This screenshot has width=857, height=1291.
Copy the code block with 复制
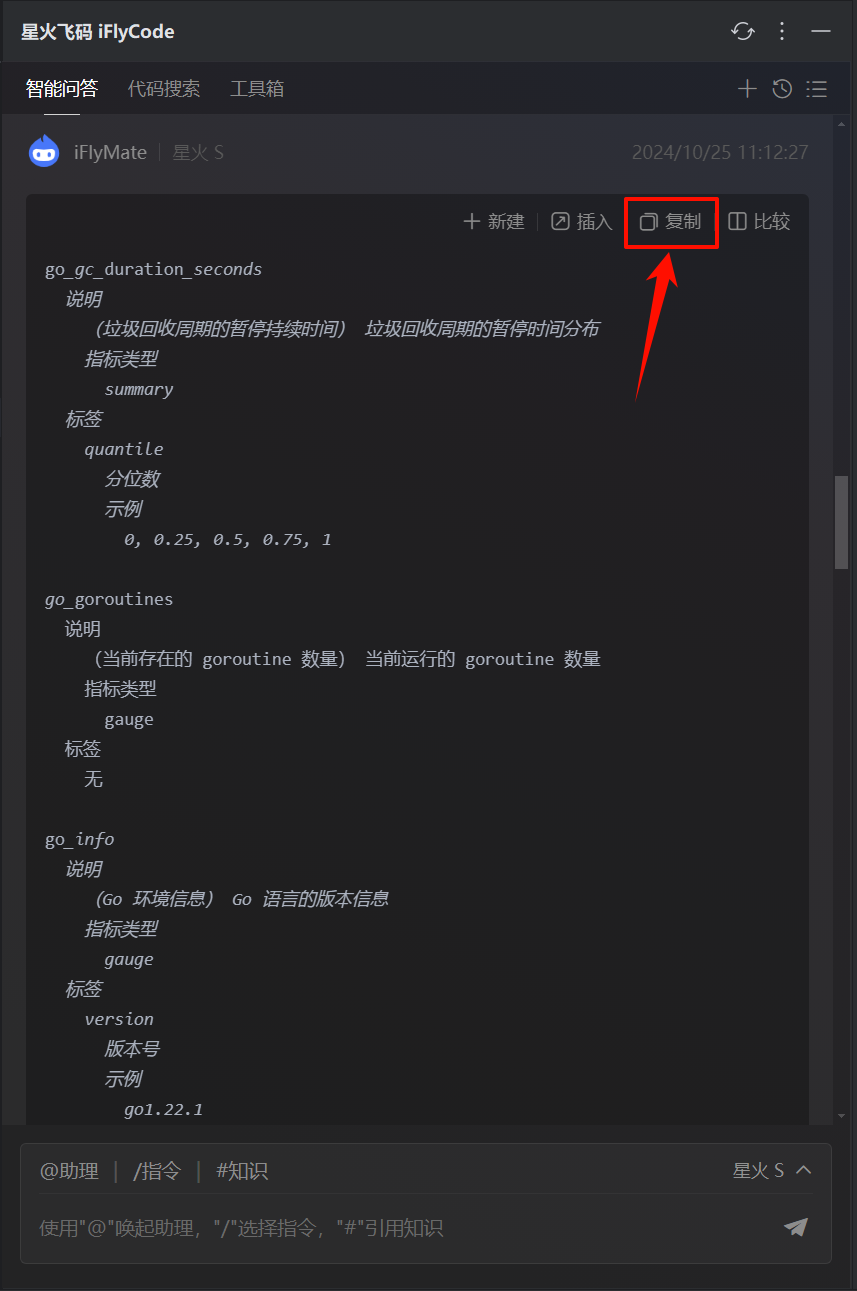[x=671, y=222]
